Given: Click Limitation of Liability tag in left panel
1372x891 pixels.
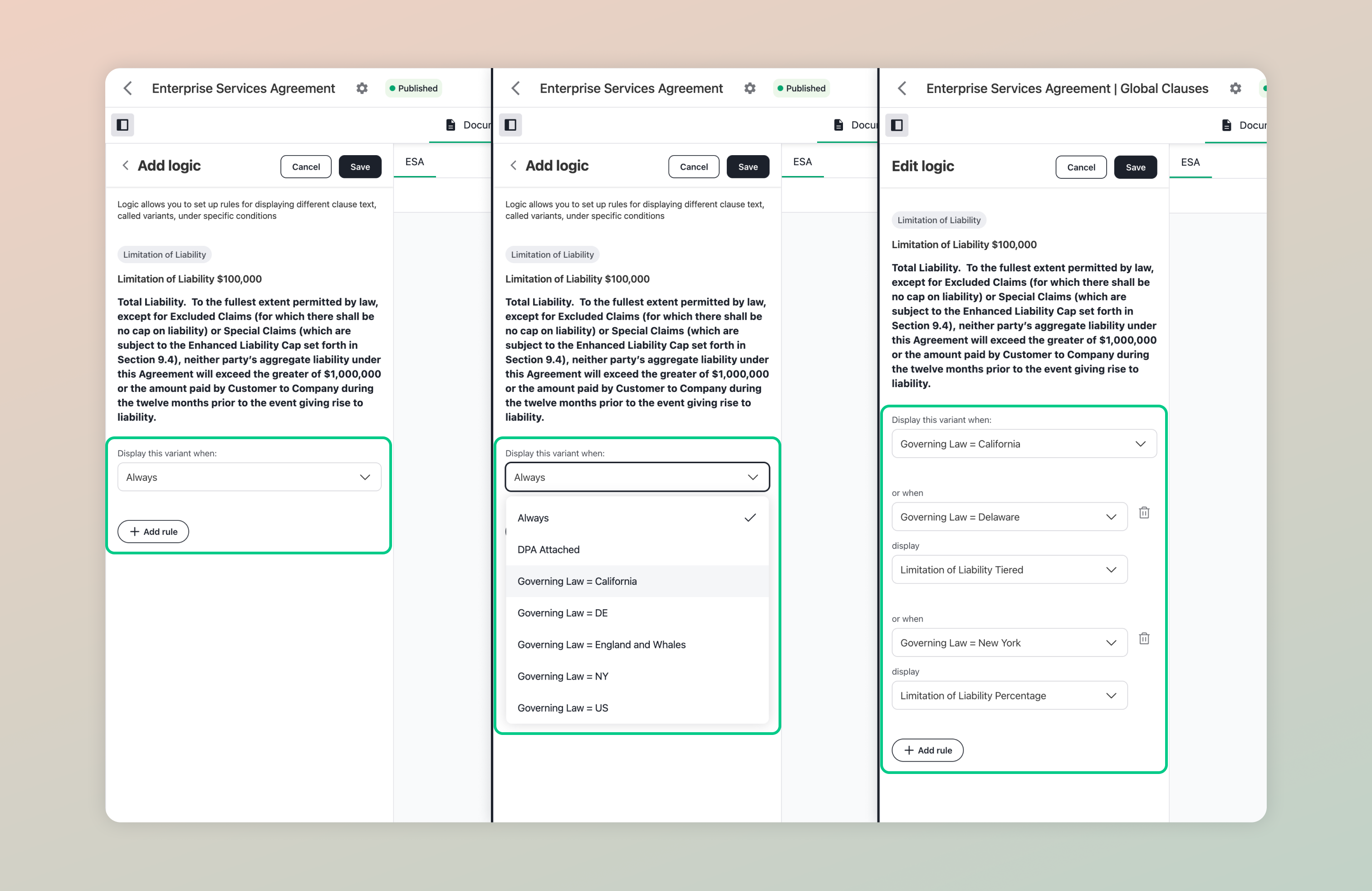Looking at the screenshot, I should [164, 254].
